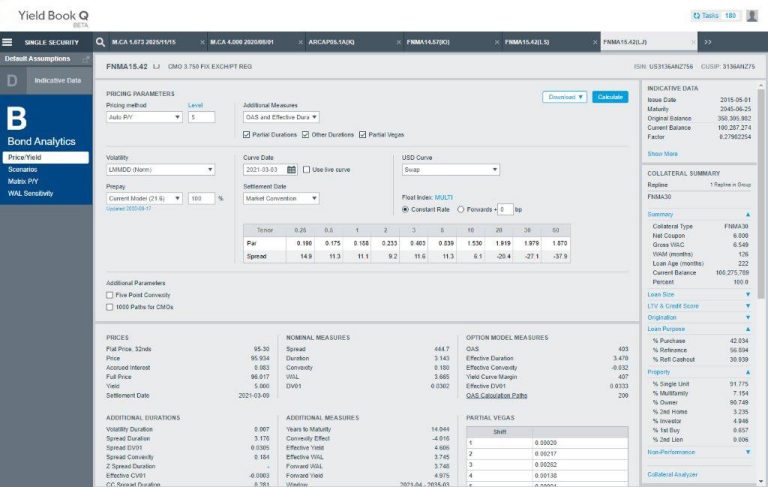
Task: Close the M.CA 4.000 2020/08/01 tab
Action: coord(300,43)
